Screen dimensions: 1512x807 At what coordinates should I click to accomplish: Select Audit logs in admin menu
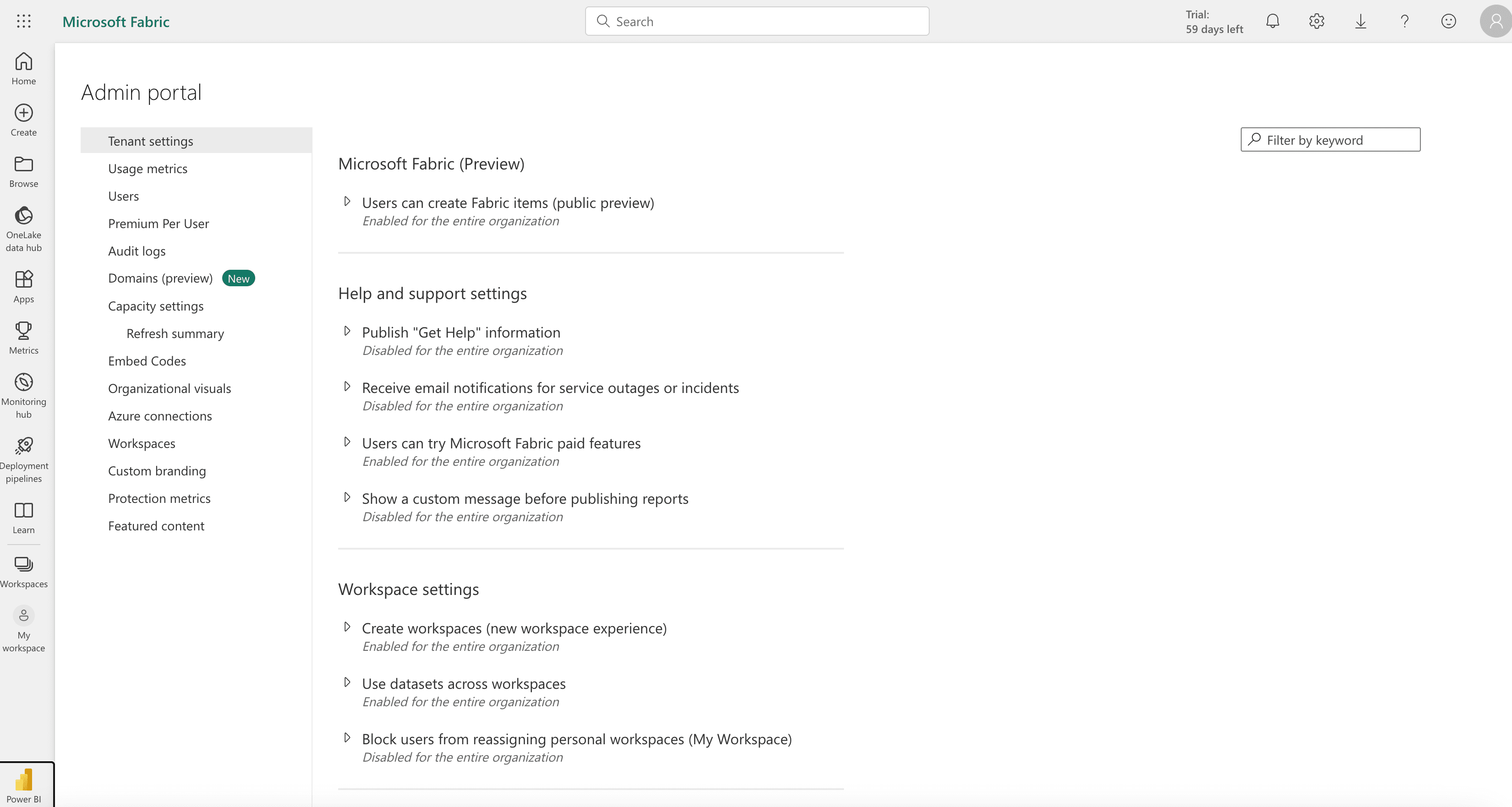click(x=137, y=251)
